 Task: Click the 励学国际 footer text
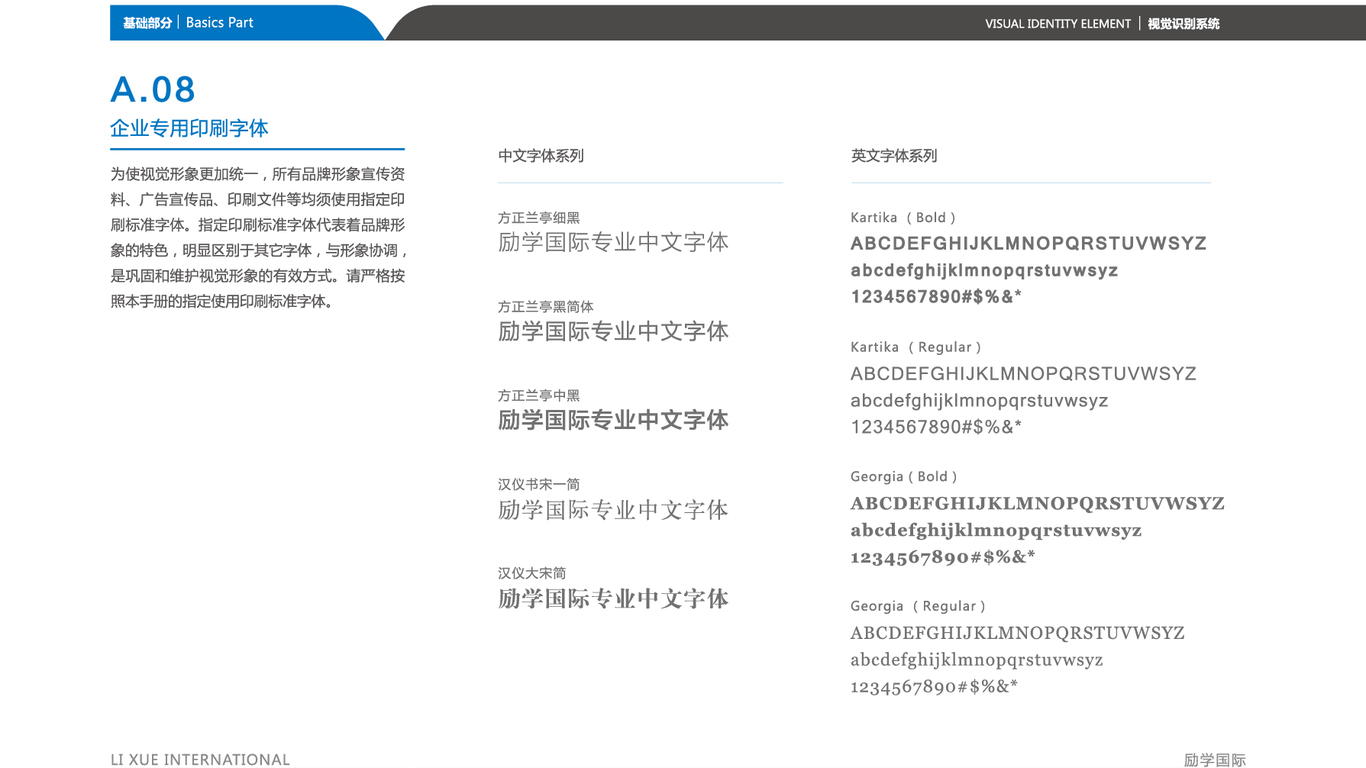click(1215, 760)
